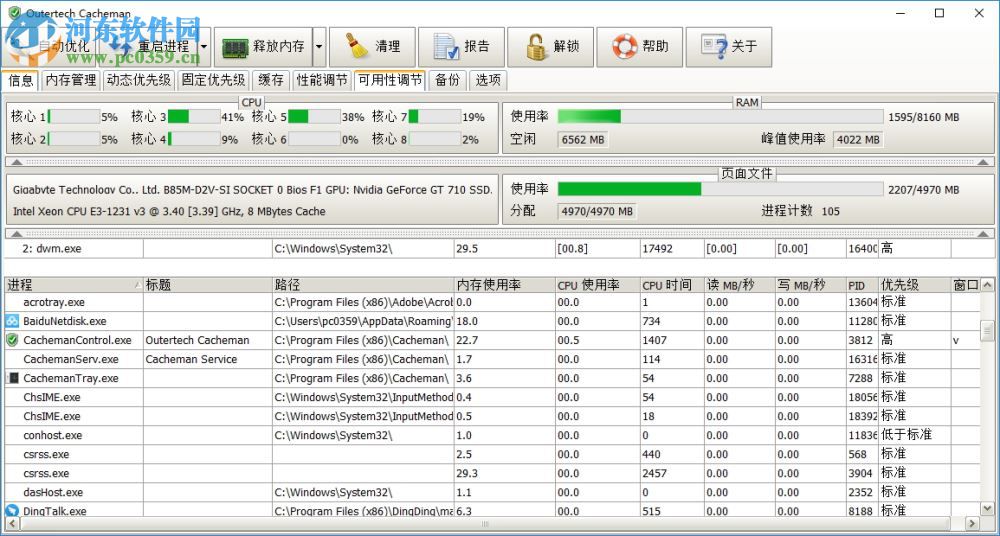This screenshot has height=536, width=1000.
Task: Go to the 可用性调节 tab
Action: click(390, 80)
